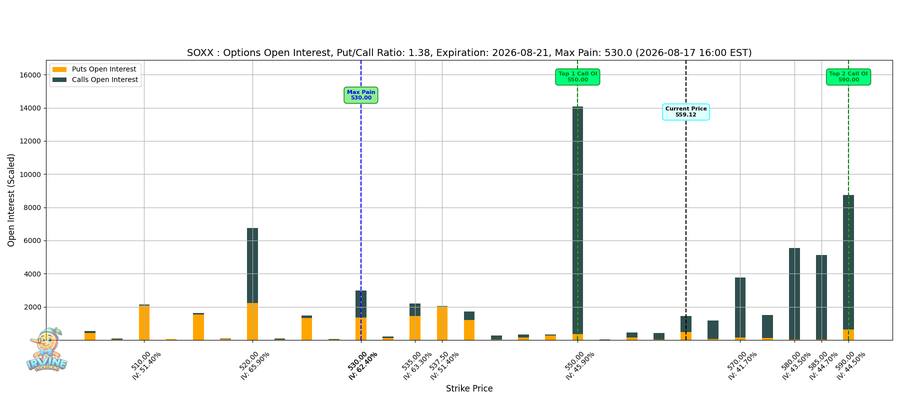Screen dimensions: 900x400
Task: Select the 'Puts Open Interest' legend label
Action: 104,69
